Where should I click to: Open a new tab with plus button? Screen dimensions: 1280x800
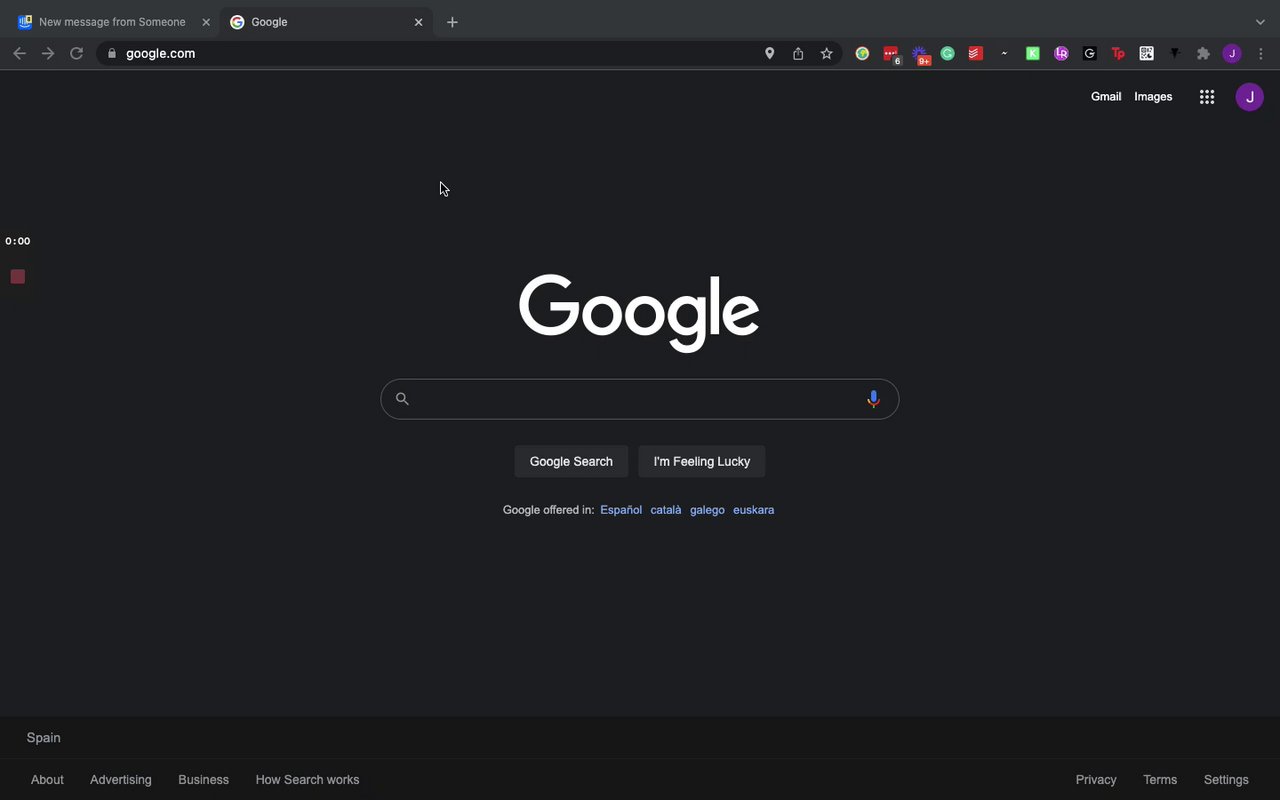click(x=452, y=22)
